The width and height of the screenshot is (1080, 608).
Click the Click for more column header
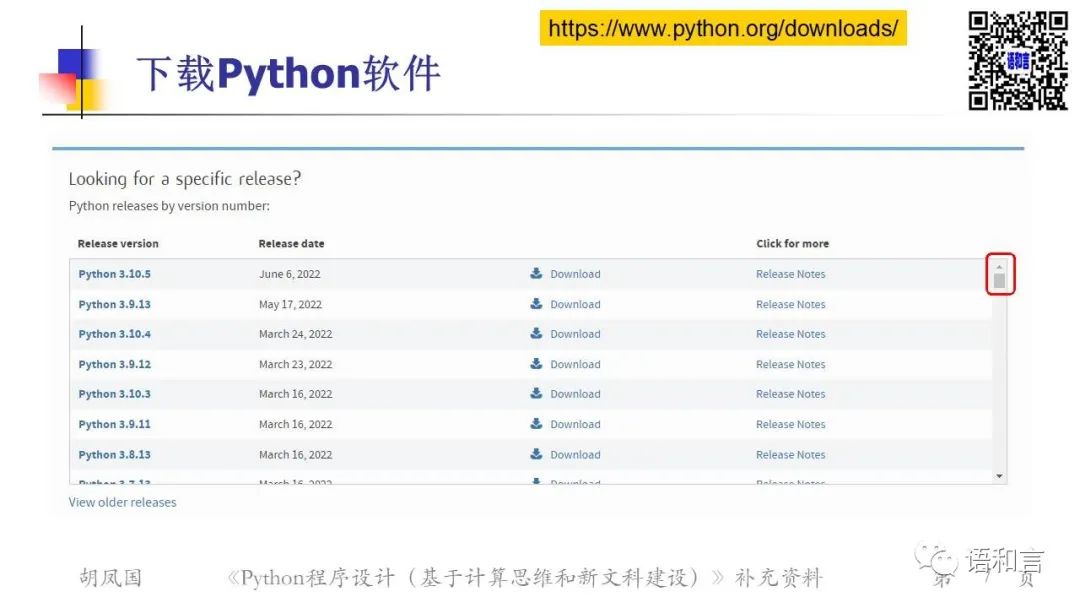click(793, 244)
